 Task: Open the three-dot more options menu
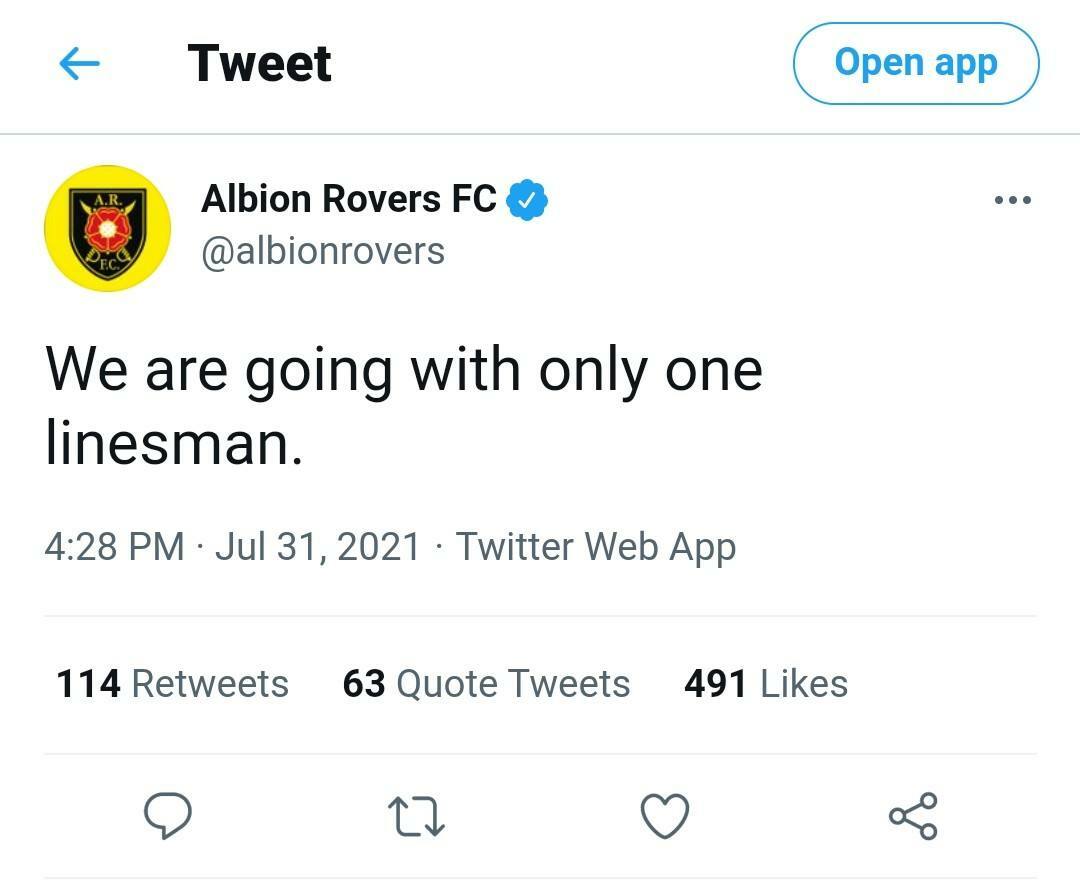1012,200
